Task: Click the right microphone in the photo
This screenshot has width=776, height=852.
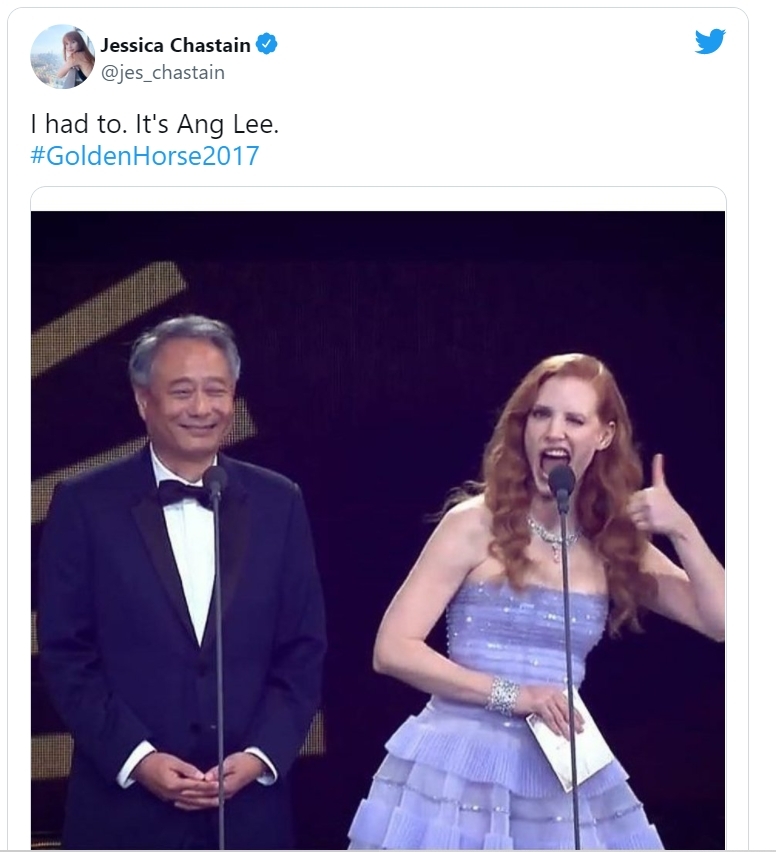Action: 561,481
